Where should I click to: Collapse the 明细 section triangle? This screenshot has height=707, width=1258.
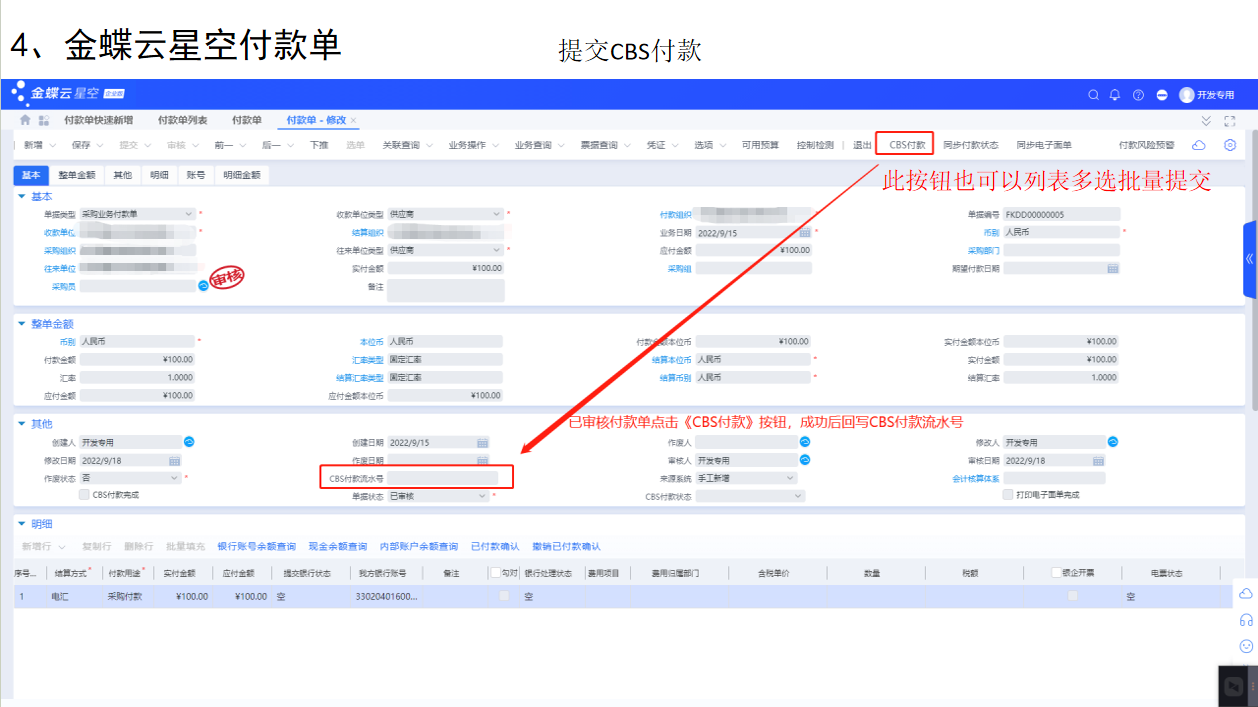pos(23,524)
